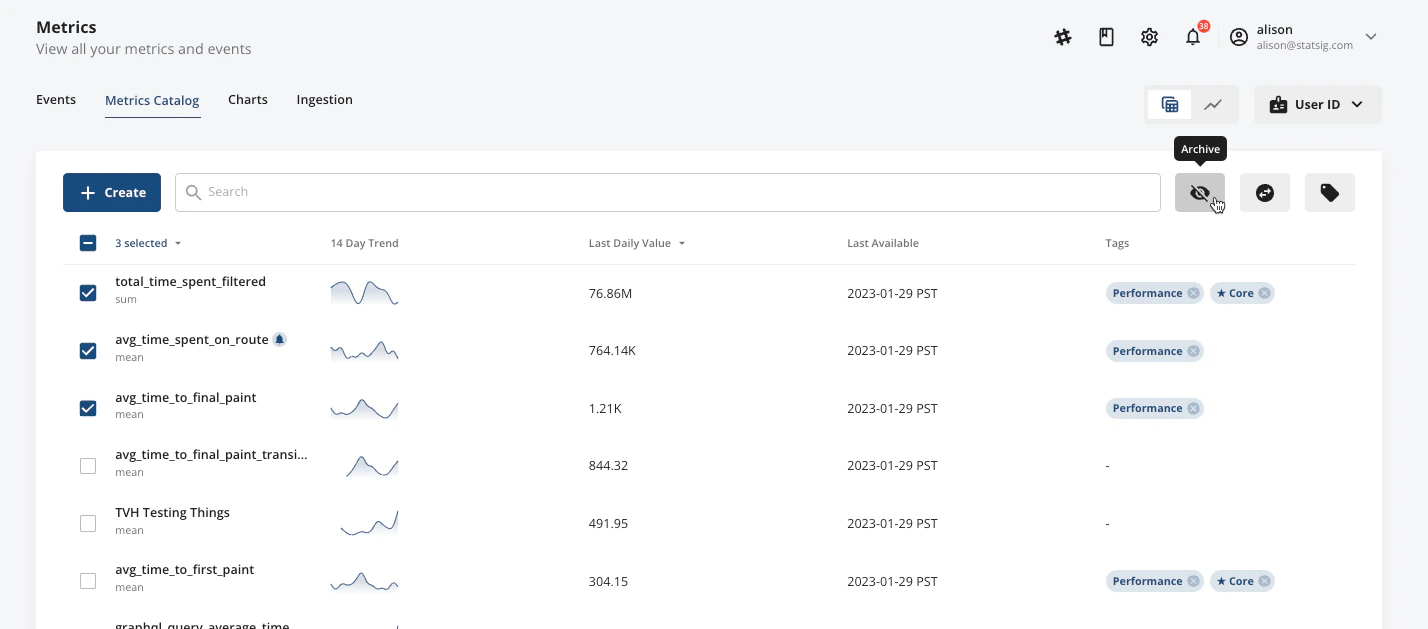The width and height of the screenshot is (1428, 629).
Task: Remove Performance tag from avg_time_to_first_paint
Action: point(1193,581)
